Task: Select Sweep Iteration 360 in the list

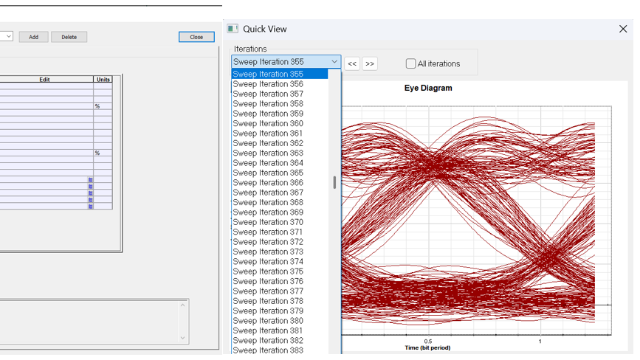Action: pos(280,123)
